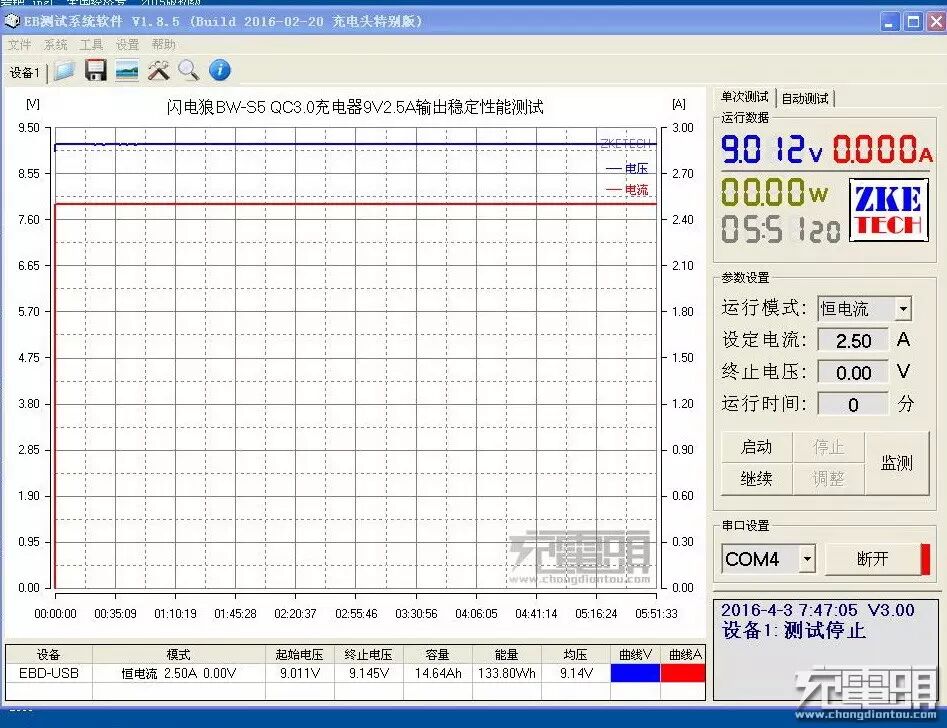Click the 05:51:33 time axis label
947x728 pixels.
pos(656,614)
